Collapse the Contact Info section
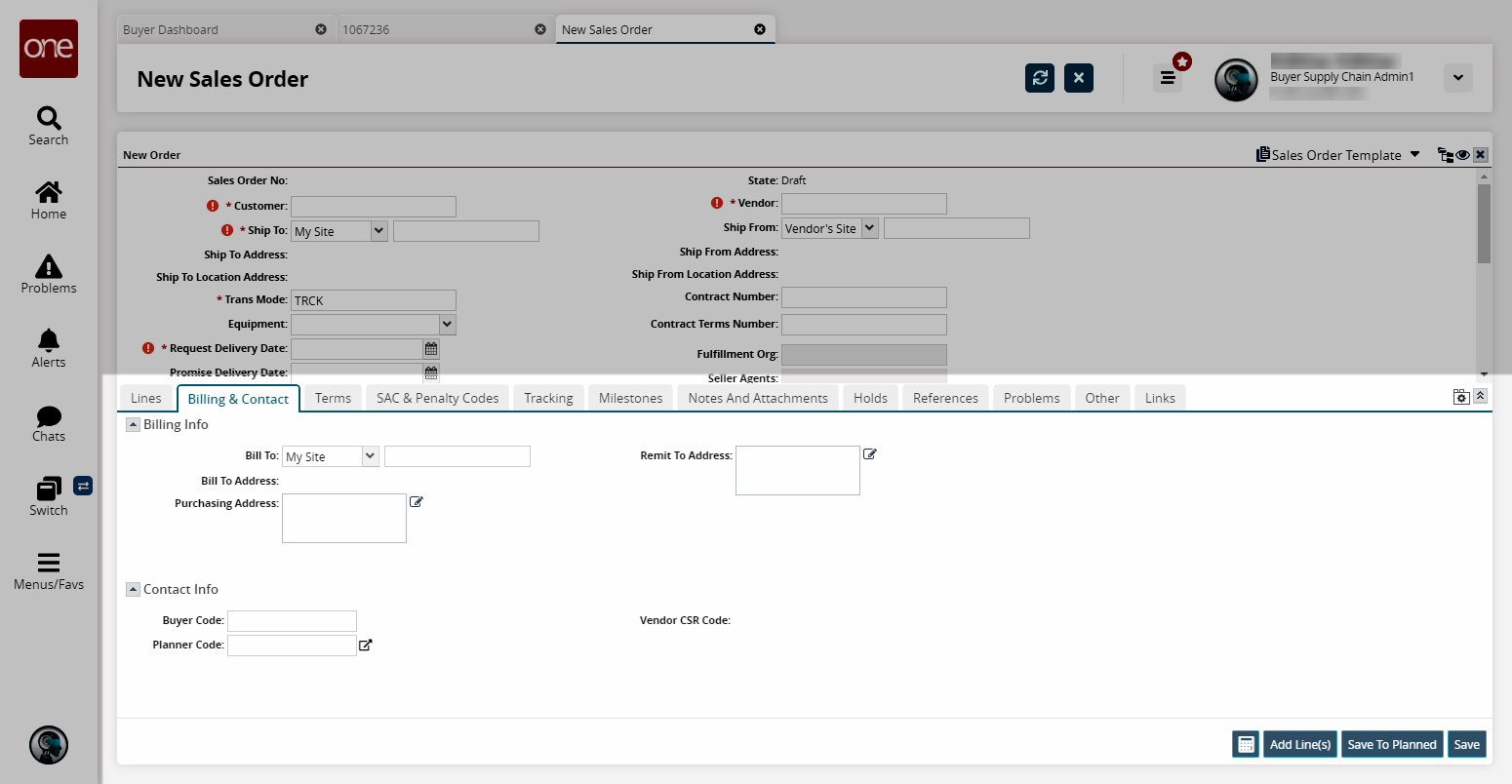 (x=133, y=590)
